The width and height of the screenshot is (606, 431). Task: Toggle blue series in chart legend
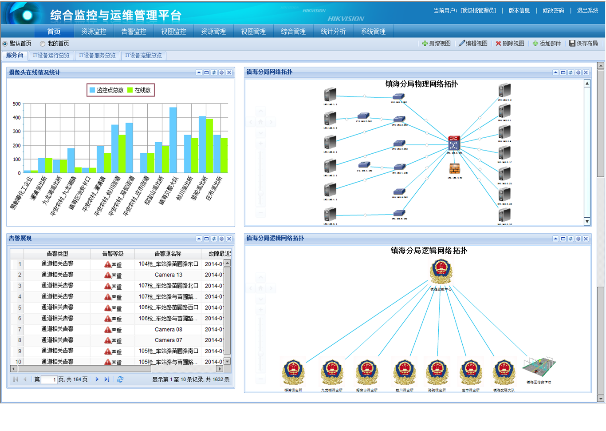[x=92, y=90]
